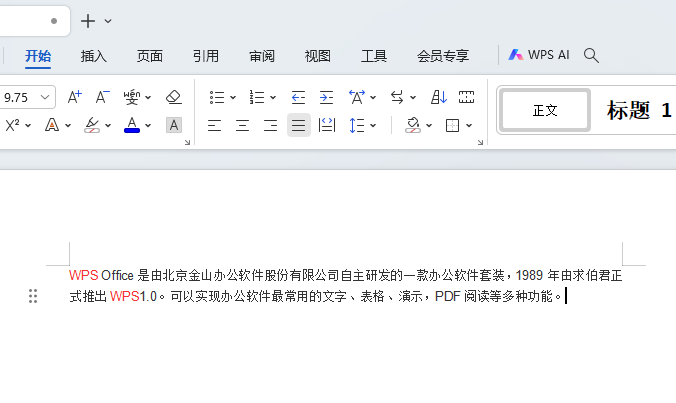Viewport: 676px width, 403px height.
Task: Toggle character shading A button
Action: point(174,125)
